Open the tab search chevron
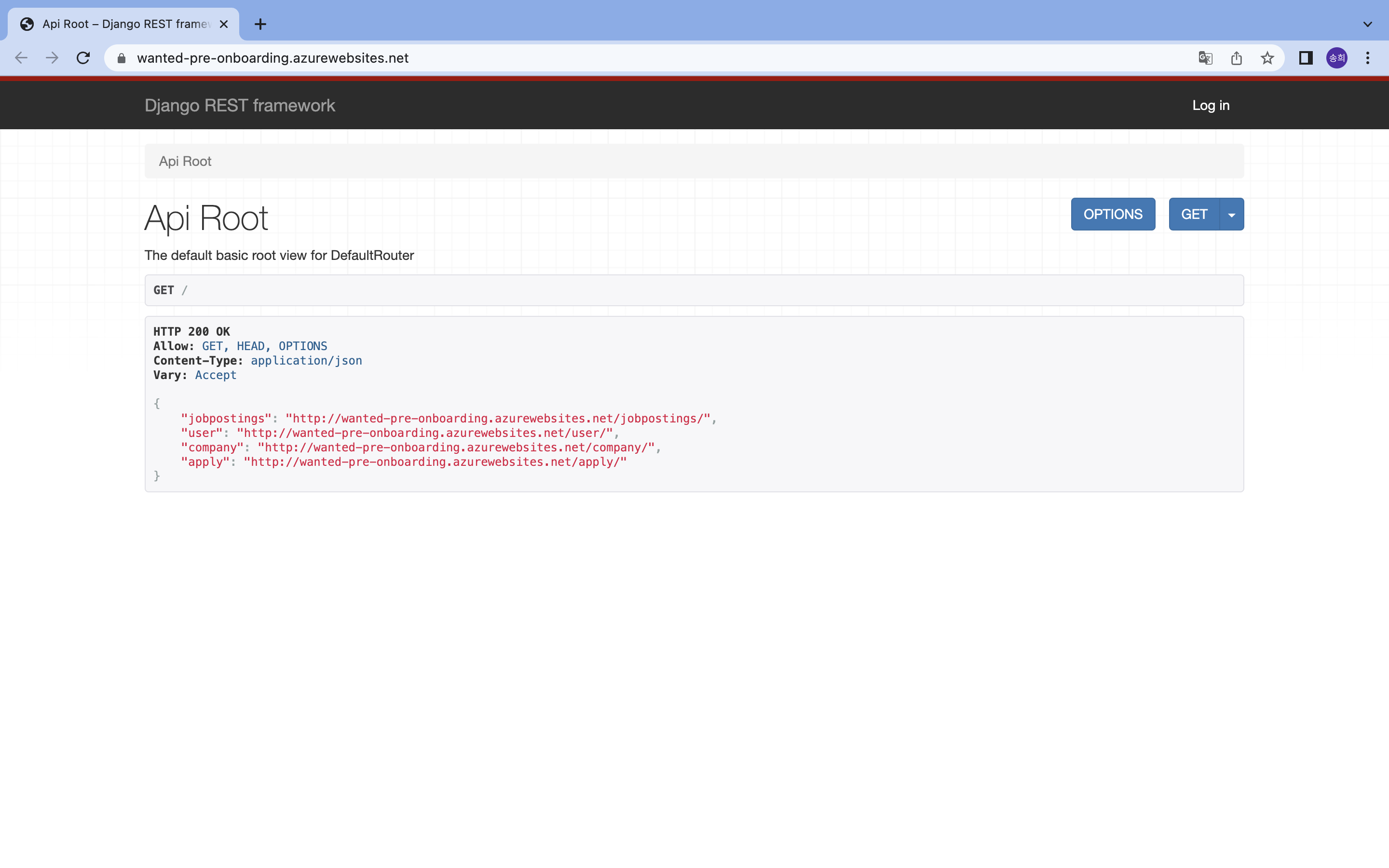 [1367, 24]
